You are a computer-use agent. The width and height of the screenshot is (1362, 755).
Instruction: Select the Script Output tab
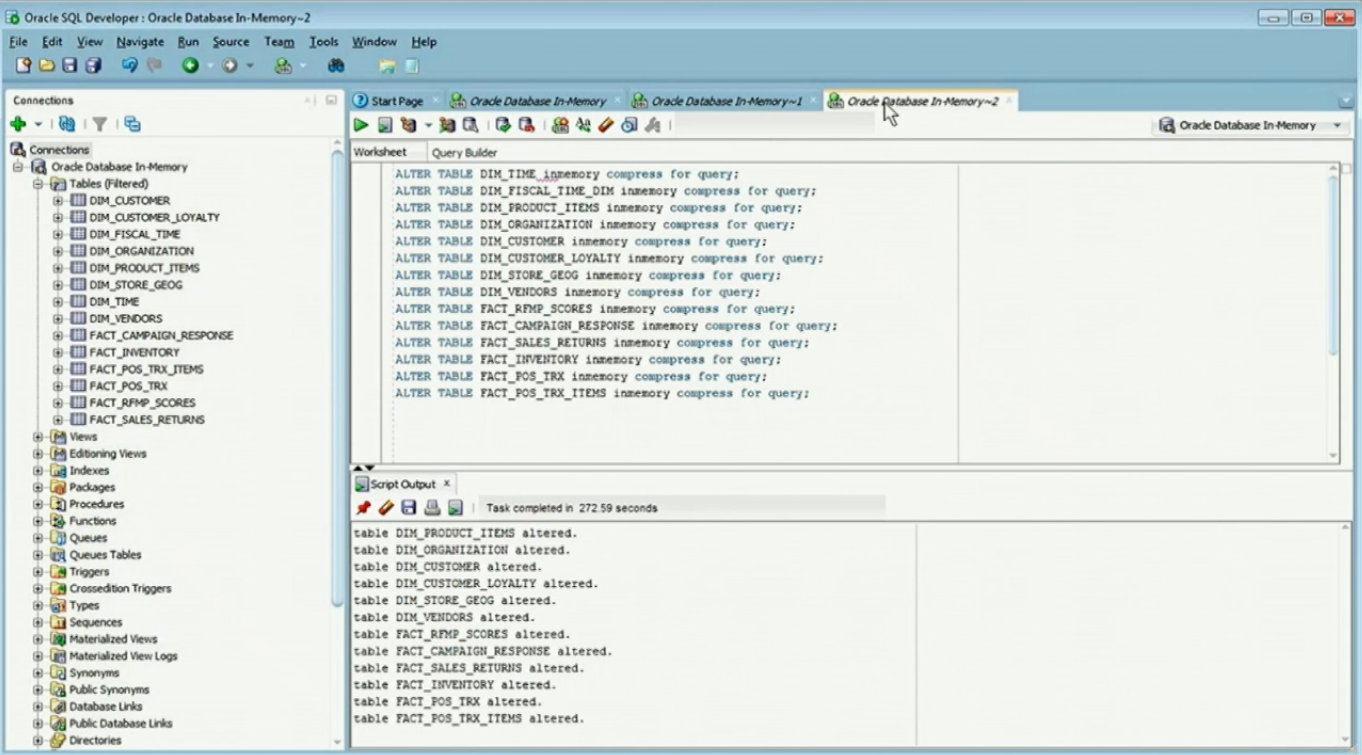(x=403, y=484)
